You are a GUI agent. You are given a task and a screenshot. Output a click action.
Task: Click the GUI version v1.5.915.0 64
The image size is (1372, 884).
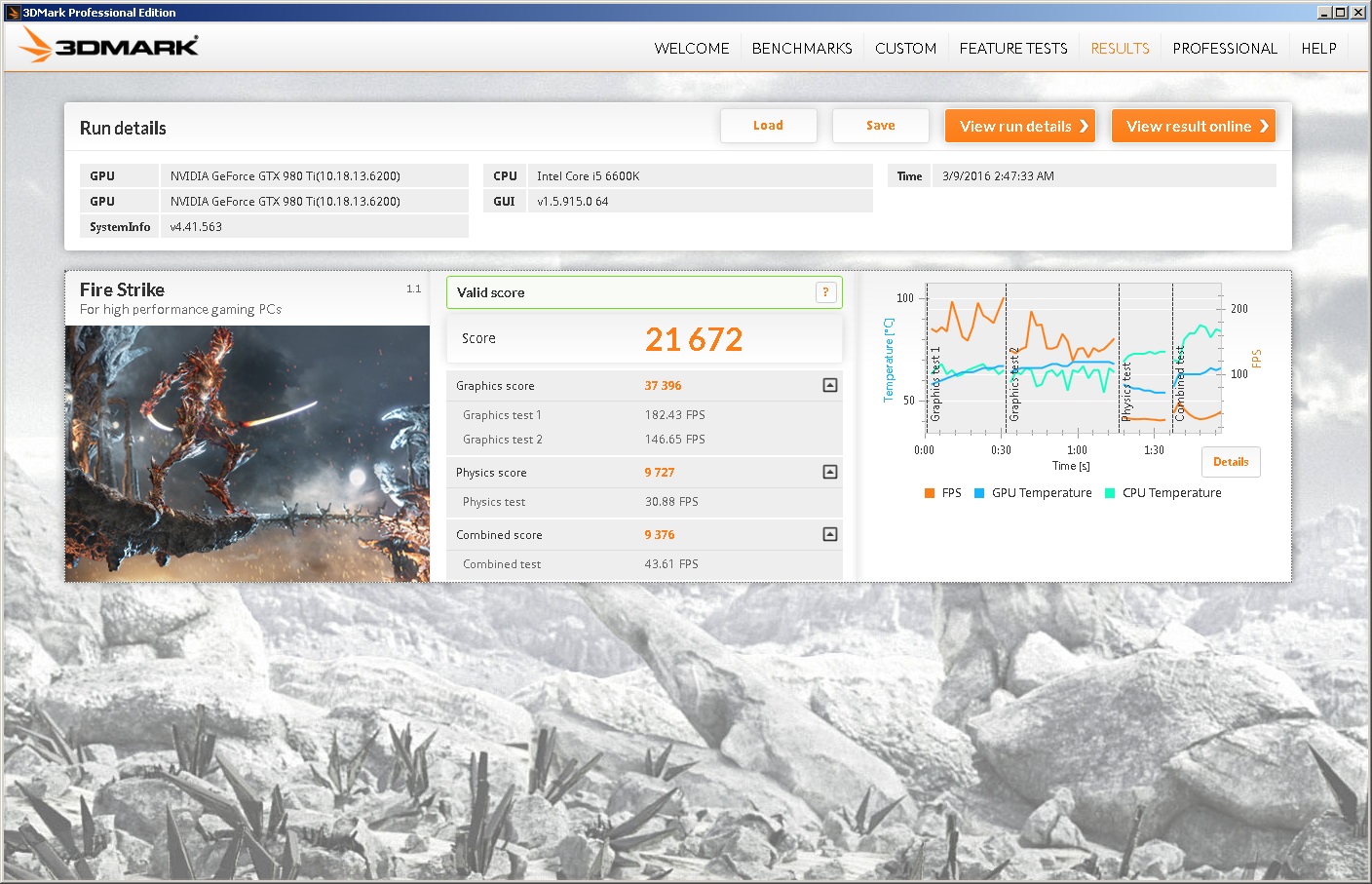click(573, 202)
